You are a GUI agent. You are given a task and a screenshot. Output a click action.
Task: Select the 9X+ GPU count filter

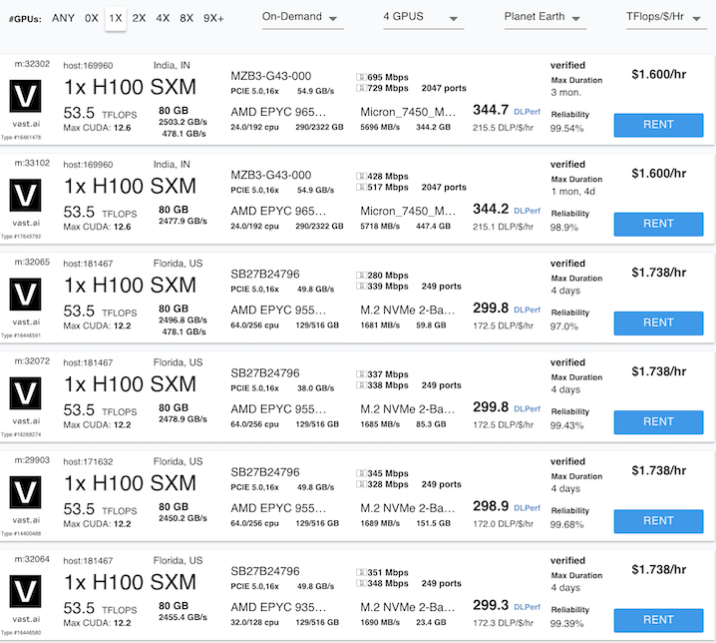213,18
